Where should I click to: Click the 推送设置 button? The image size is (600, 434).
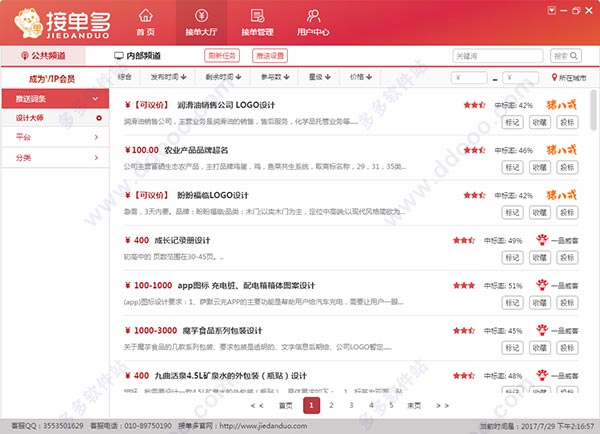(x=270, y=56)
